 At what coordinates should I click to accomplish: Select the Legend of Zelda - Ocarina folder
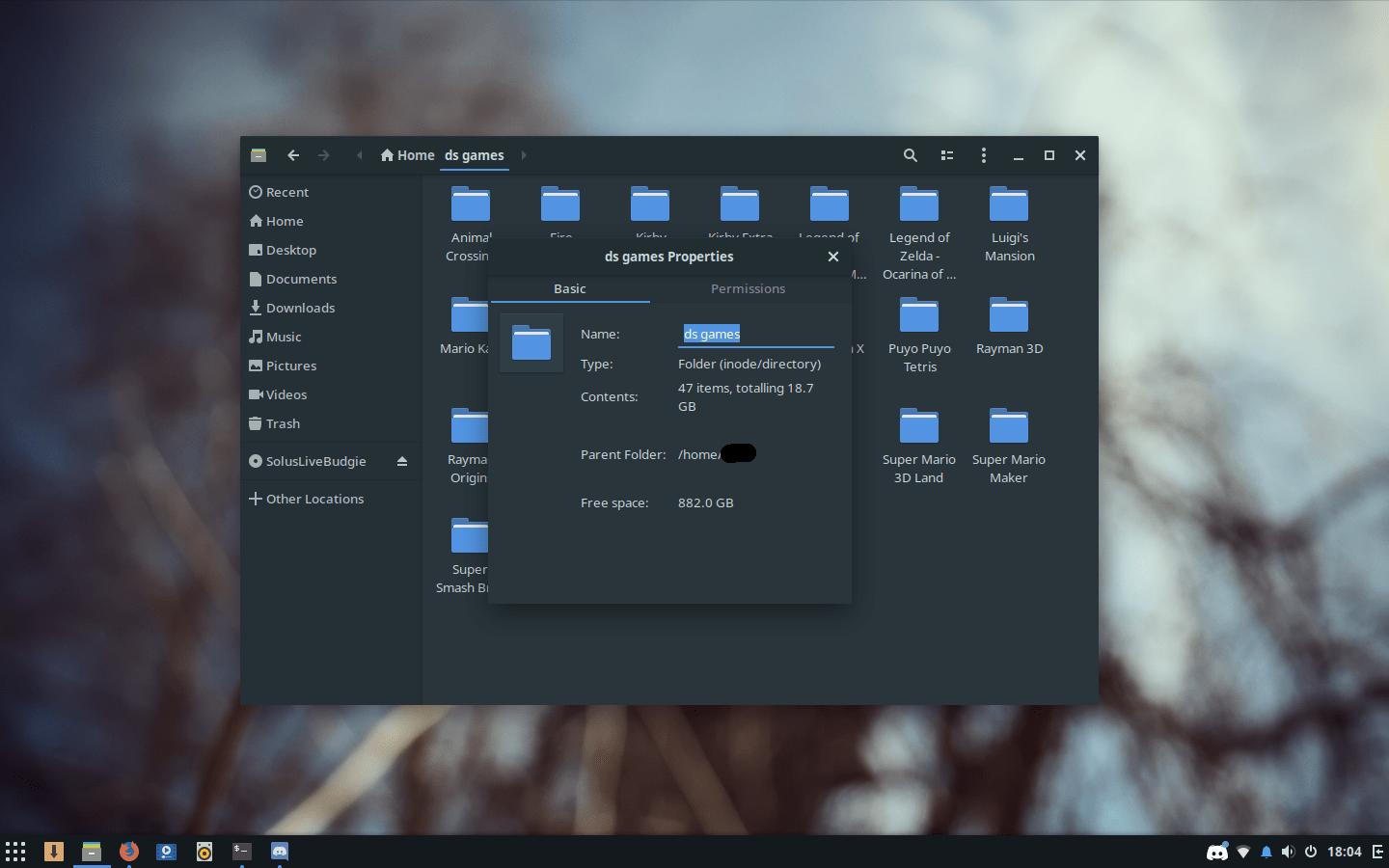(919, 233)
